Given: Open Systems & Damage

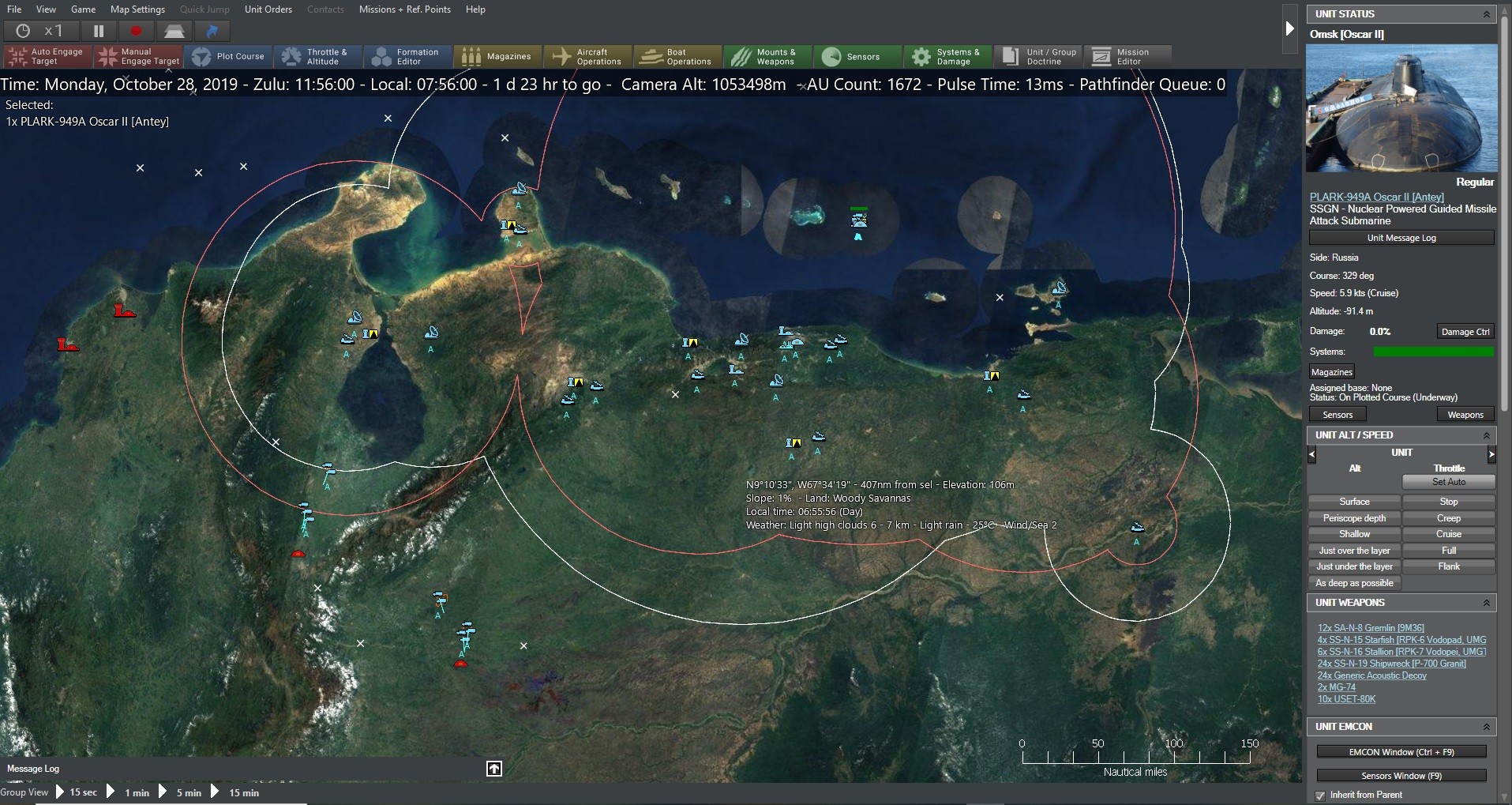Looking at the screenshot, I should [x=947, y=56].
